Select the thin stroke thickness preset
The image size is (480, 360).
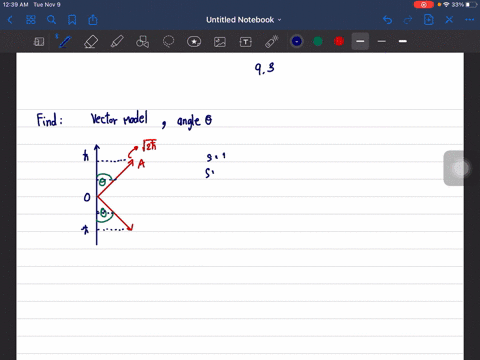382,41
